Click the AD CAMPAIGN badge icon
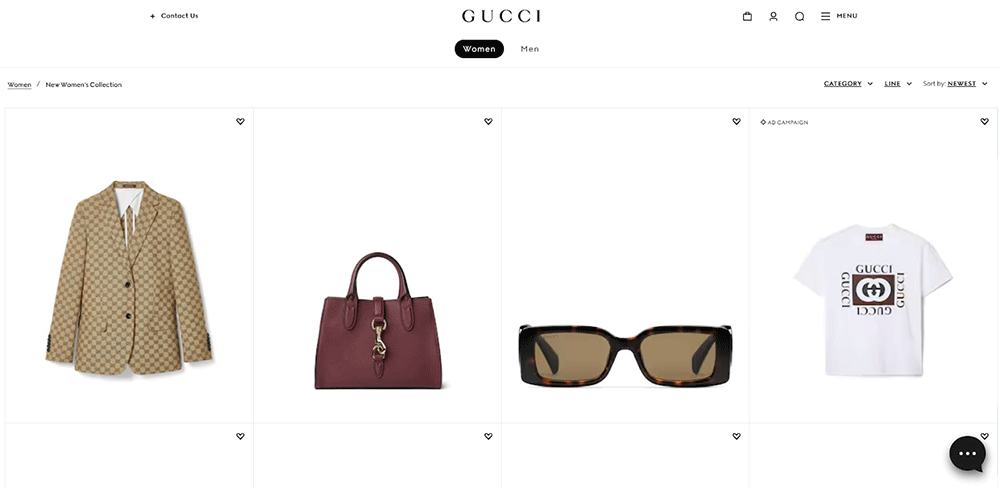Screen dimensions: 1000x488 coord(763,122)
